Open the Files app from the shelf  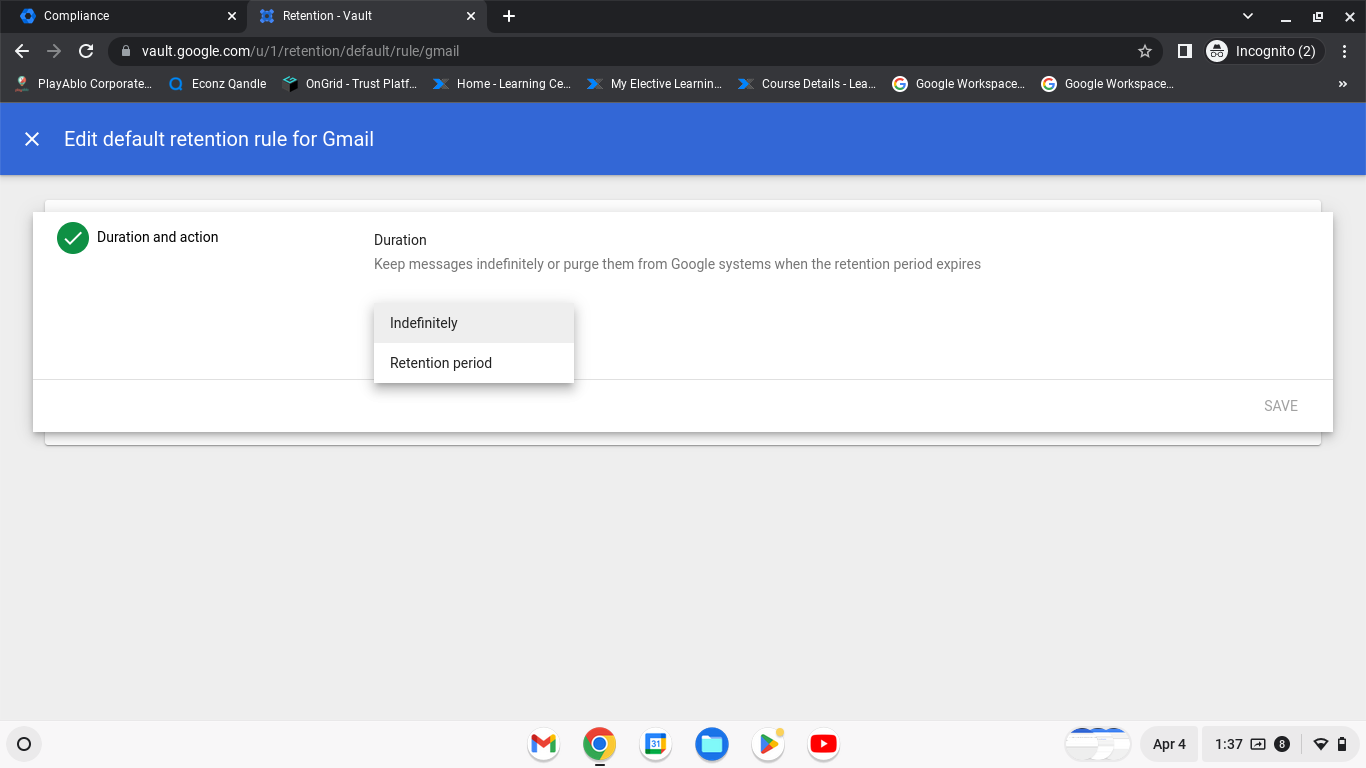pyautogui.click(x=711, y=744)
